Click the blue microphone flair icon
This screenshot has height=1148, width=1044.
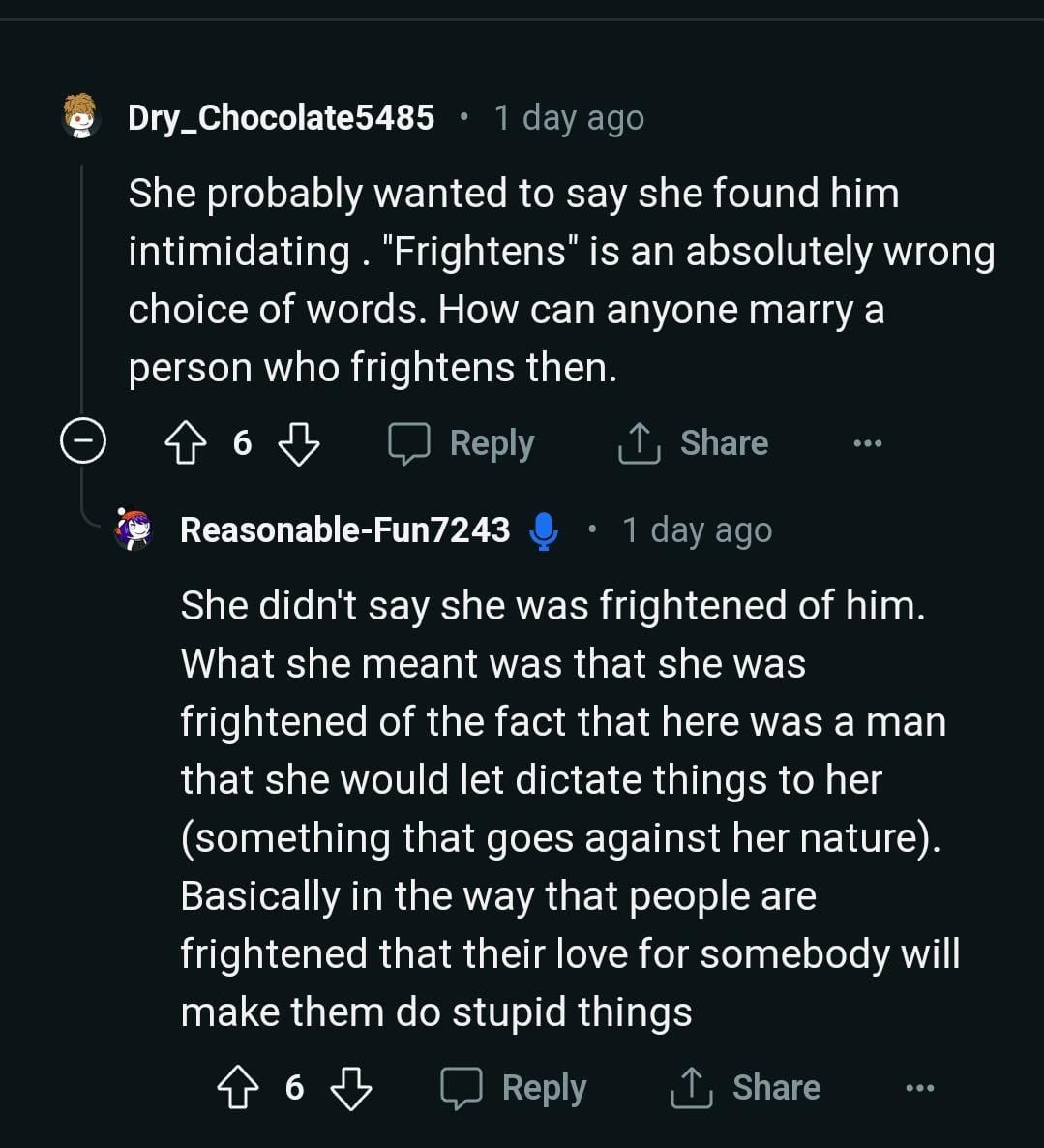pos(544,530)
